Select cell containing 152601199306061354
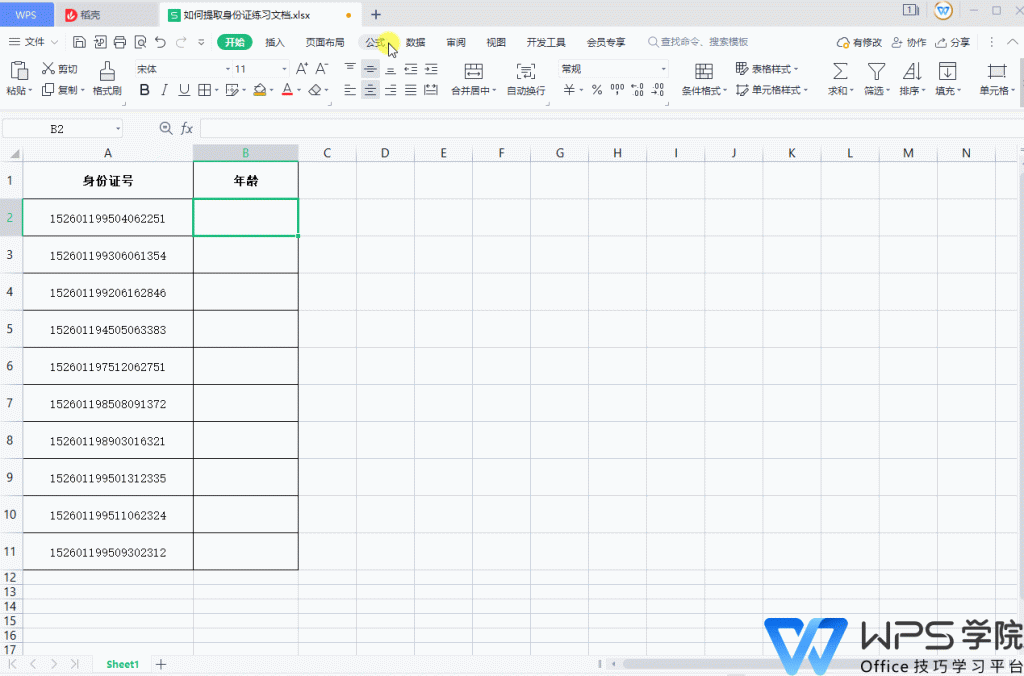Viewport: 1024px width, 676px height. pos(108,256)
